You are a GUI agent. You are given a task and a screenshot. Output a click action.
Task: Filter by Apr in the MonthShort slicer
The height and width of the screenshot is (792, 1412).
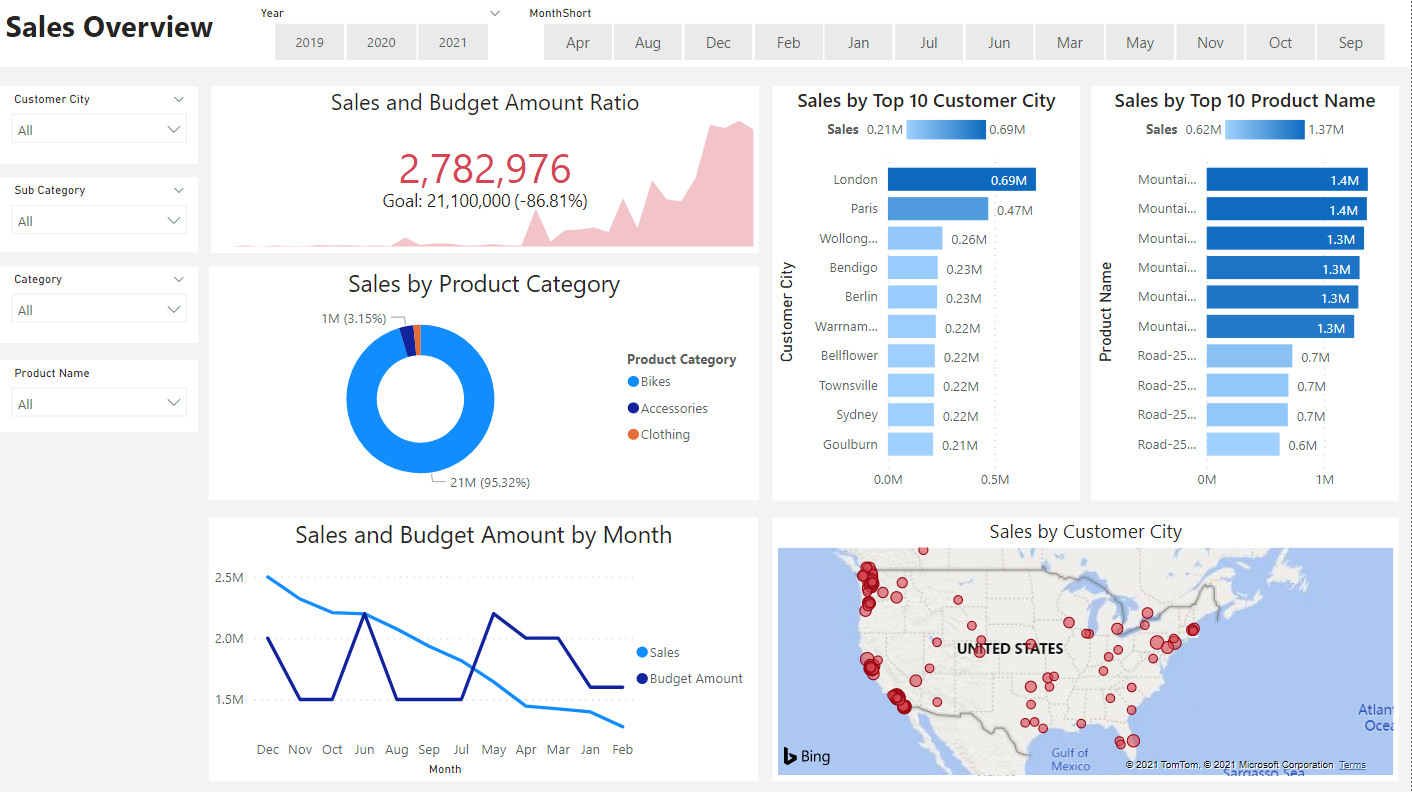(577, 42)
